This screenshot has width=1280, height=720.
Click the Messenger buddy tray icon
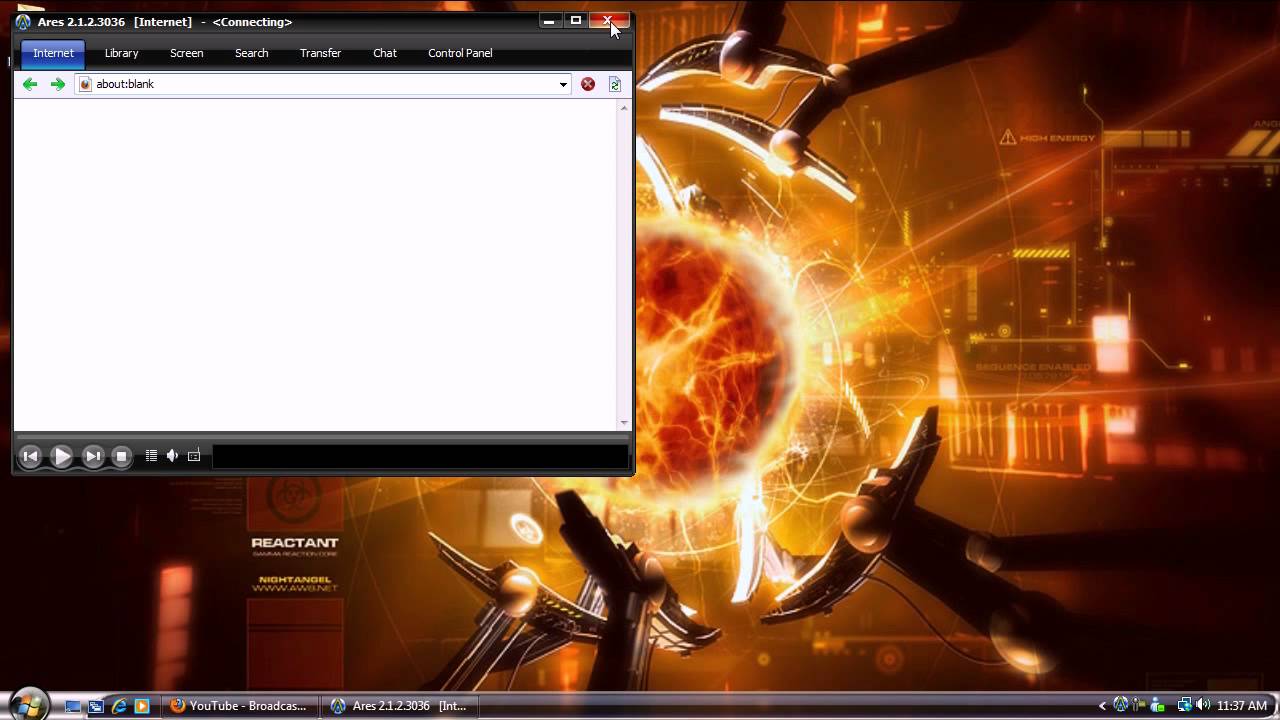(1158, 706)
